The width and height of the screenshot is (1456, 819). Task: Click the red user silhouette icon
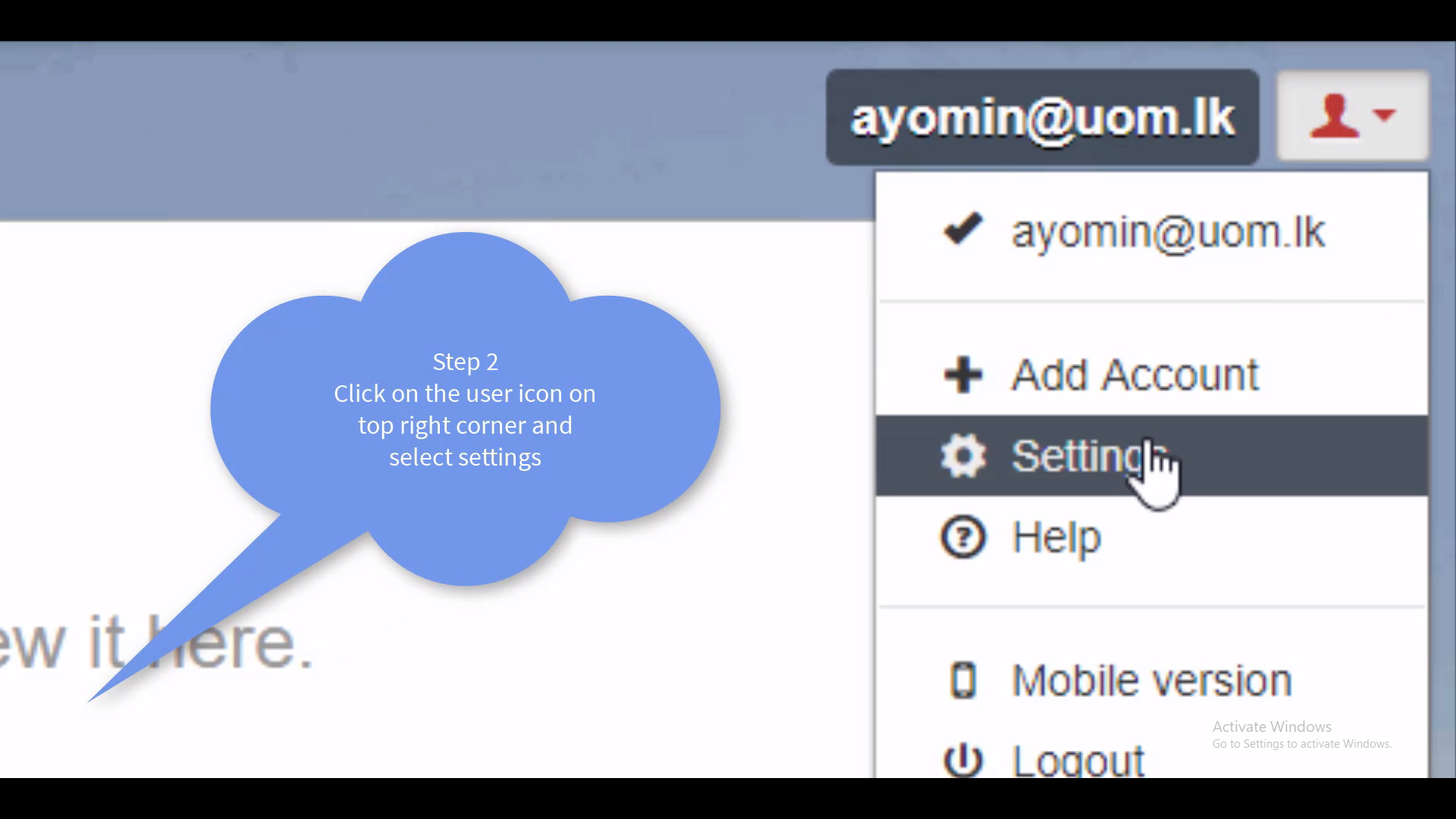[1333, 116]
